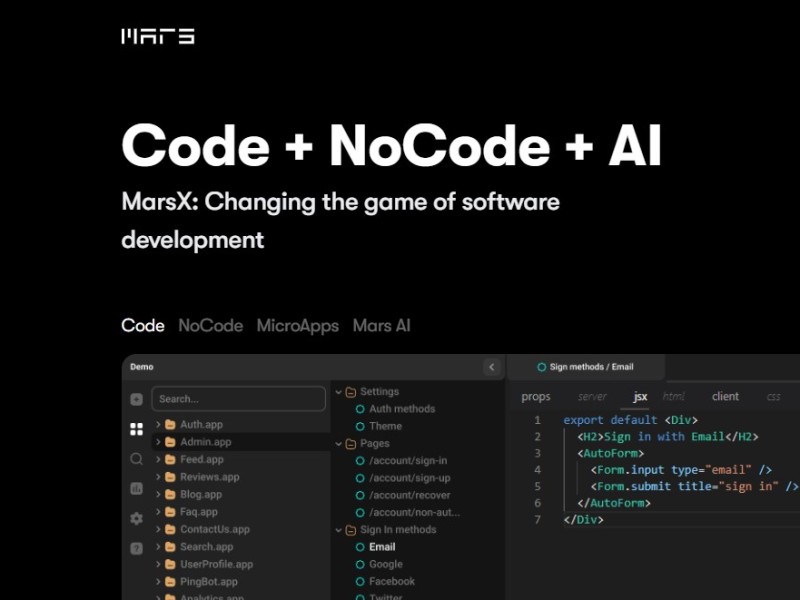This screenshot has height=600, width=800.
Task: Click the add new item plus icon
Action: point(136,399)
